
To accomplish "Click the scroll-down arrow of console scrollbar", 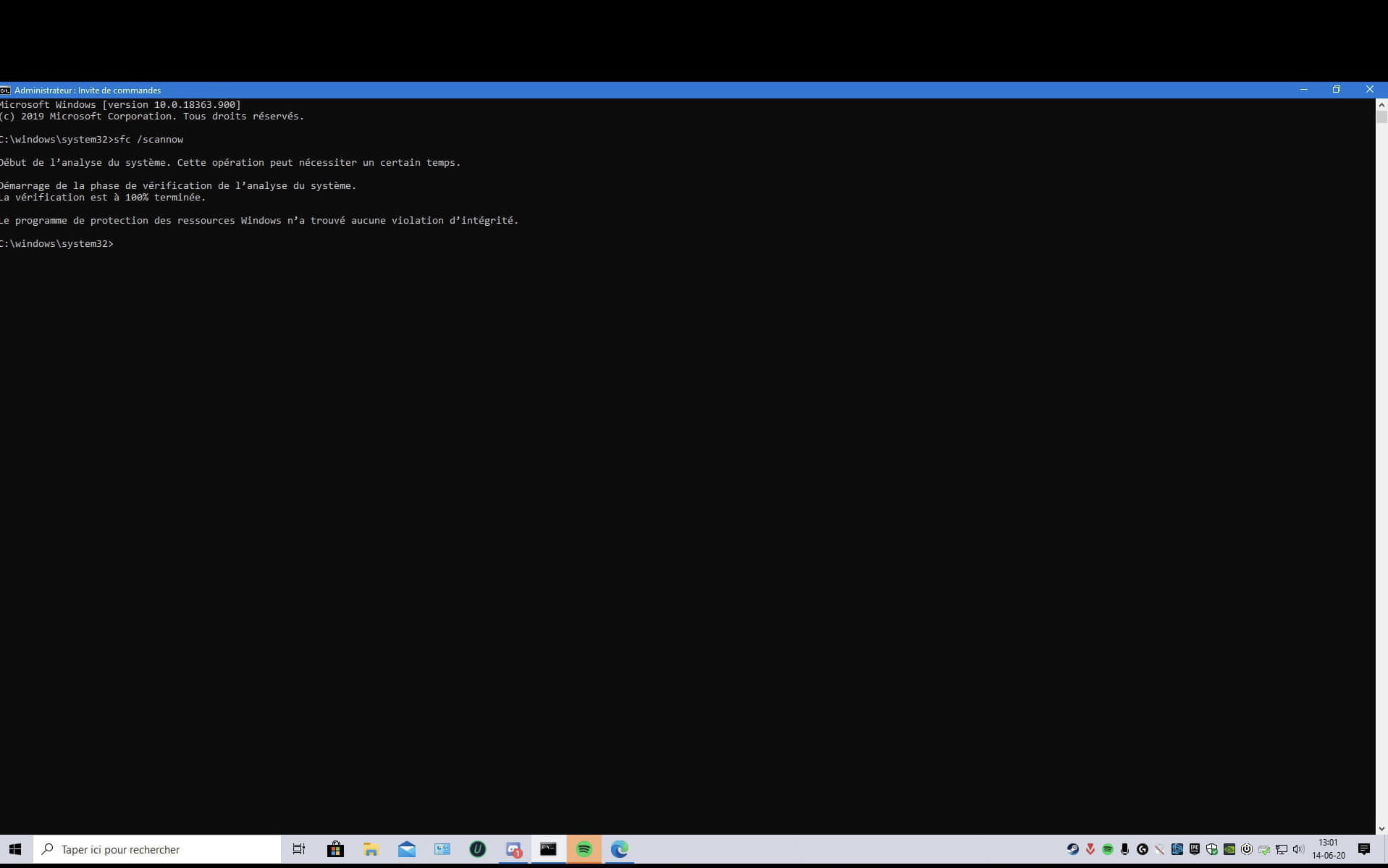I will [x=1381, y=828].
